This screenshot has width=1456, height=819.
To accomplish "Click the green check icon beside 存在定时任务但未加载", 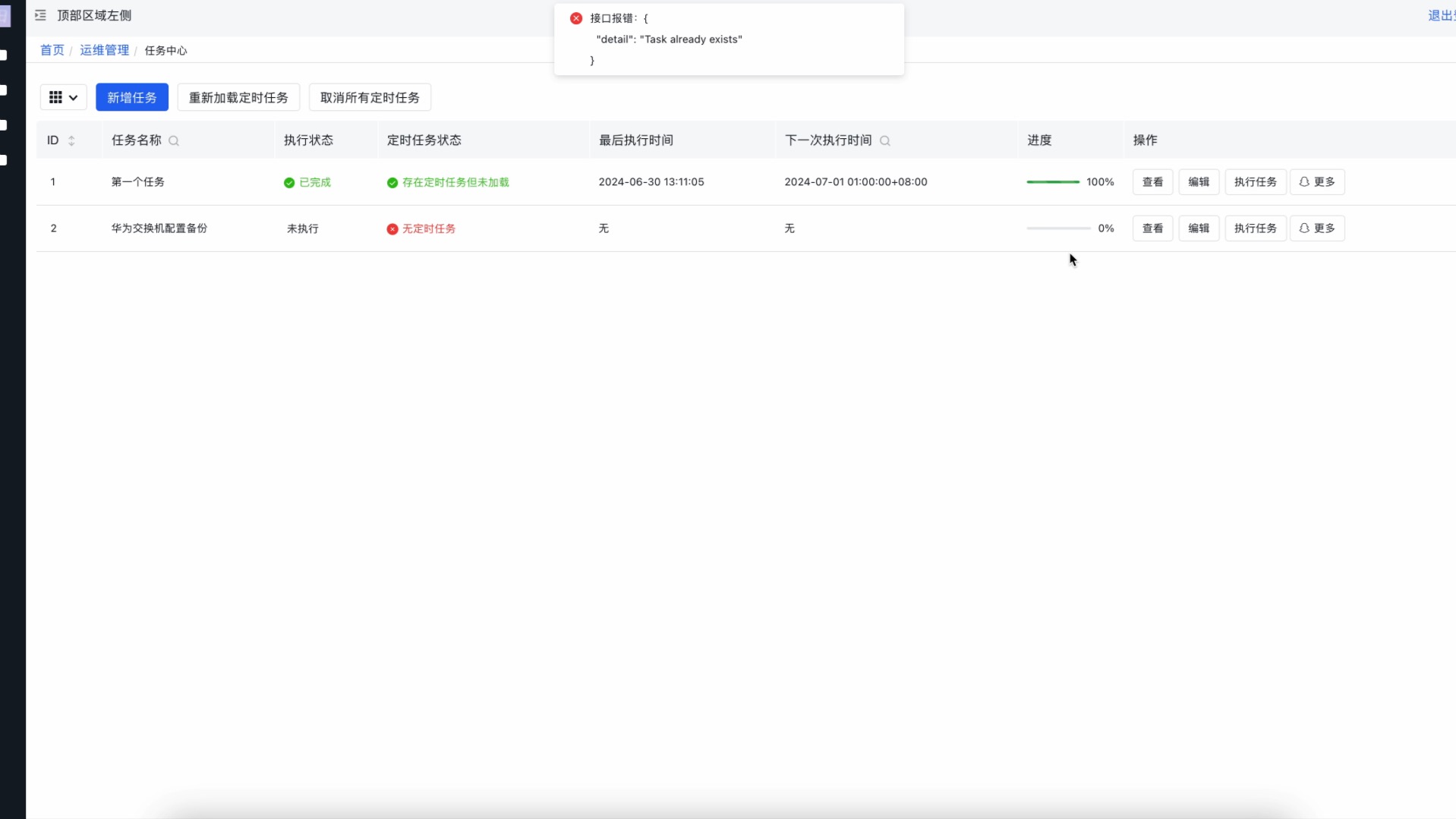I will (392, 183).
